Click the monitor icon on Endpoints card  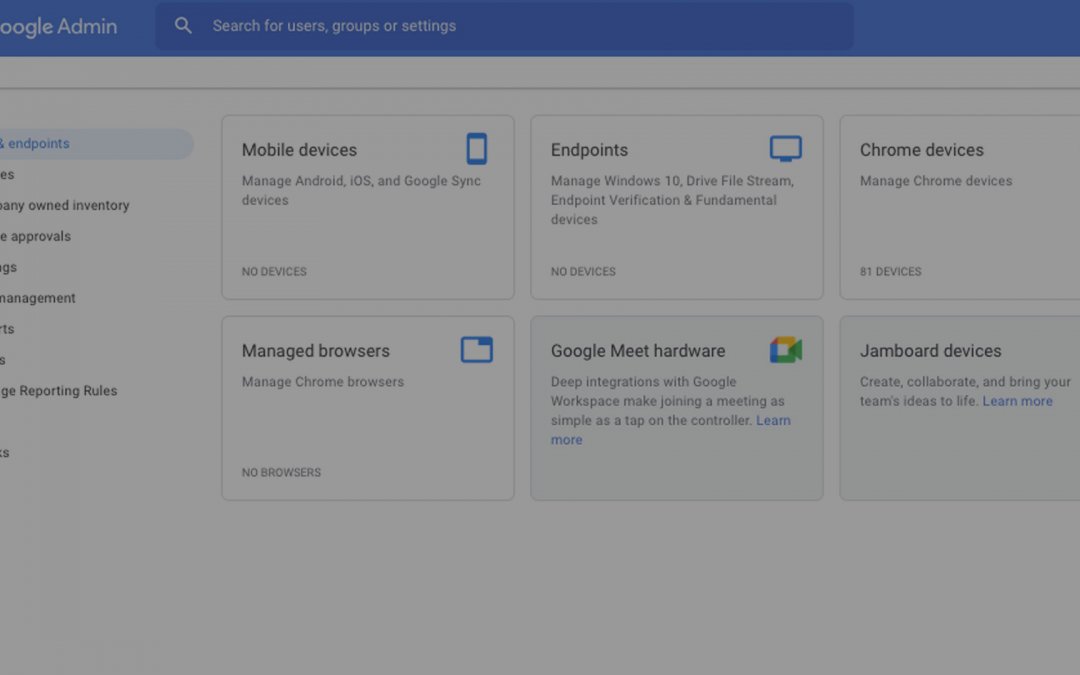click(786, 146)
